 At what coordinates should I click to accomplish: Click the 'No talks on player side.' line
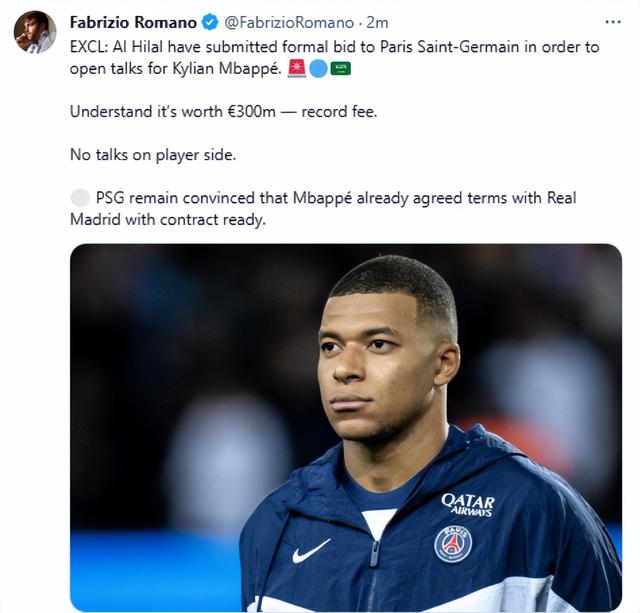pos(153,155)
